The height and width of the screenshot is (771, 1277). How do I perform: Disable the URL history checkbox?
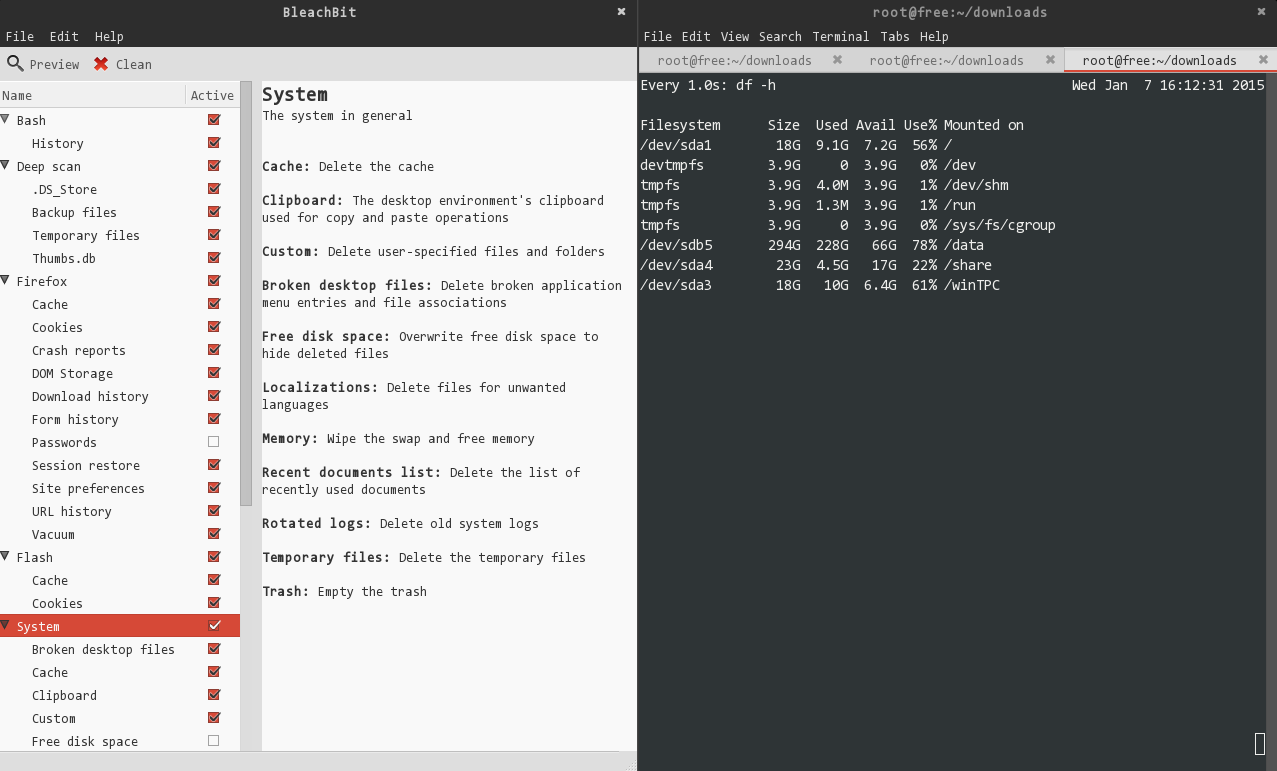click(213, 511)
